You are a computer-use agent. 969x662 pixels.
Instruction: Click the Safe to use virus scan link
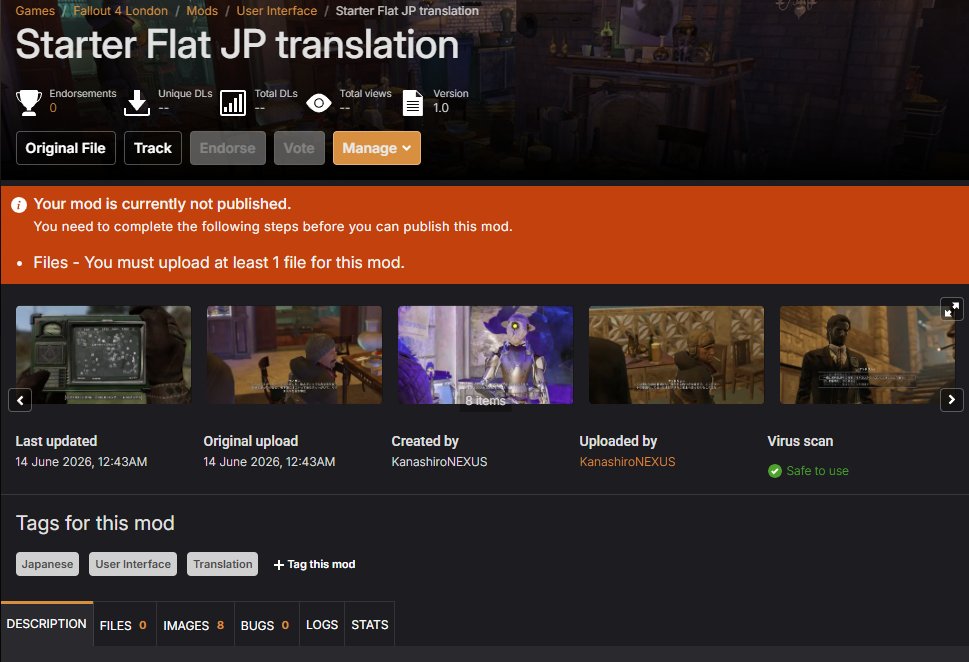pos(817,471)
